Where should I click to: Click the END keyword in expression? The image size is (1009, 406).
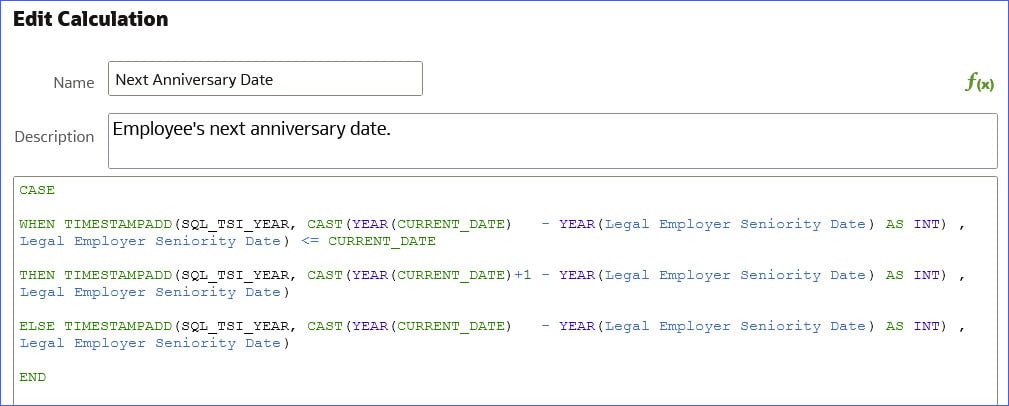click(32, 377)
